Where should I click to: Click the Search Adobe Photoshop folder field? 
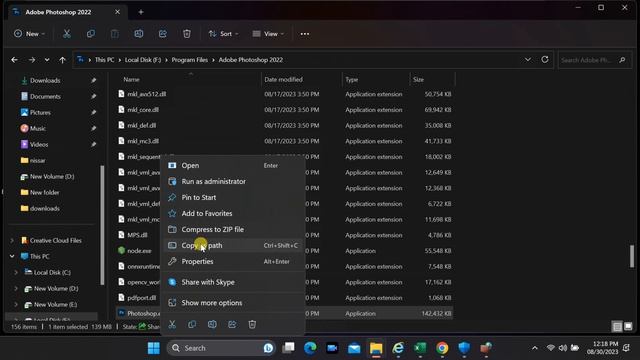click(594, 60)
